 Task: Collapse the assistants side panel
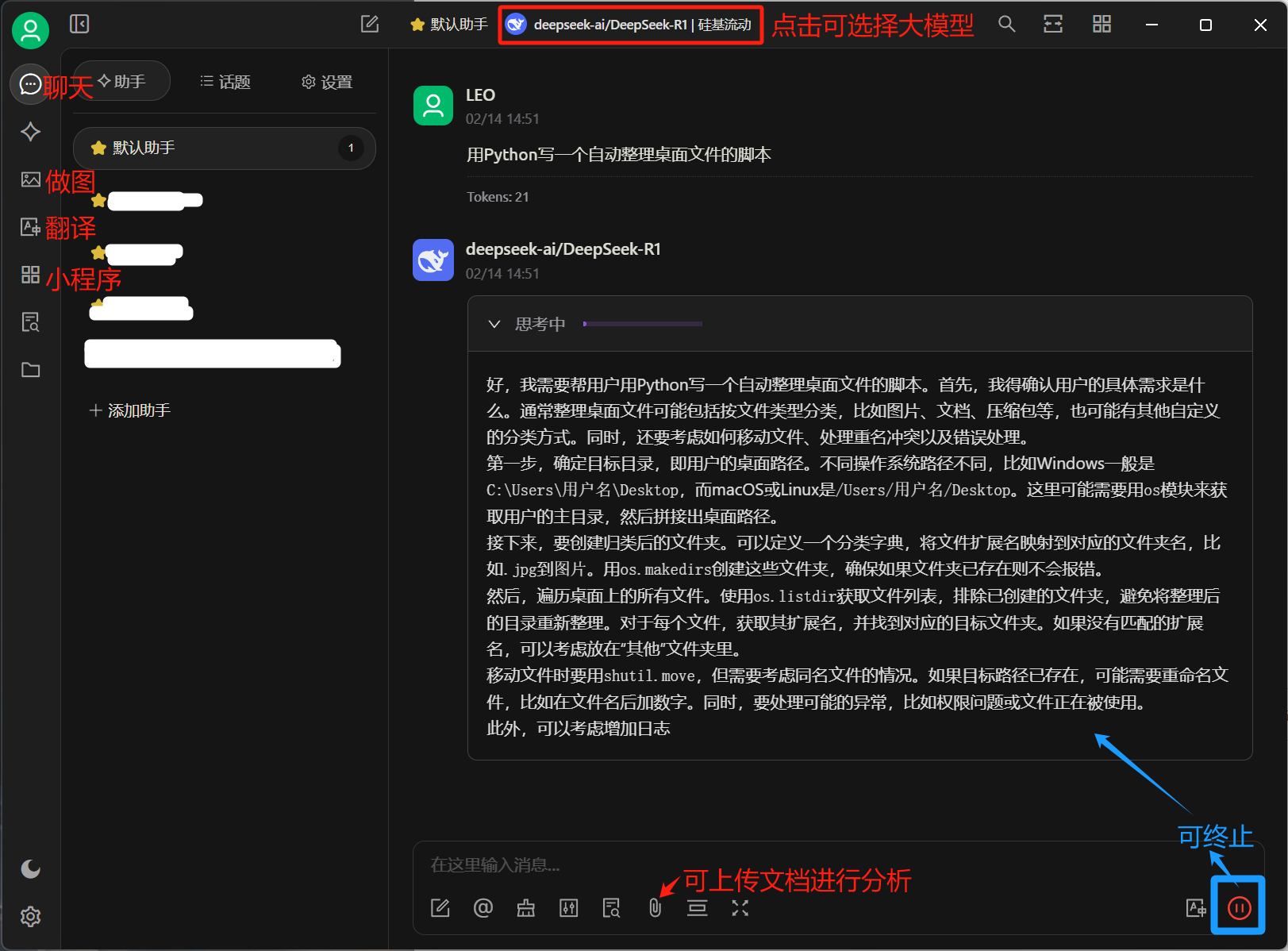(x=79, y=24)
